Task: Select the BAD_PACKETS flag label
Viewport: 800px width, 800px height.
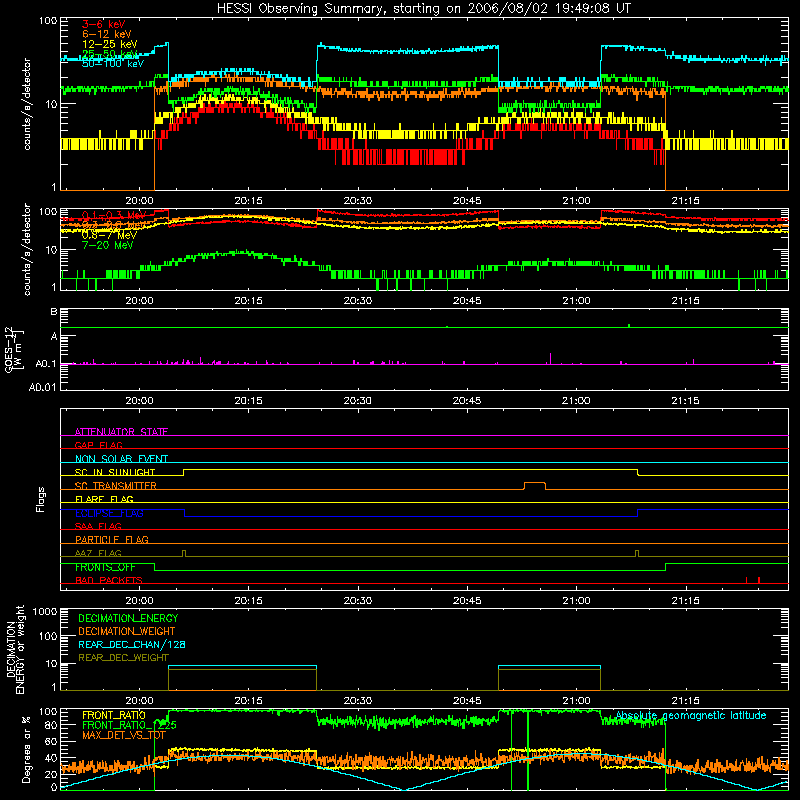Action: coord(109,580)
